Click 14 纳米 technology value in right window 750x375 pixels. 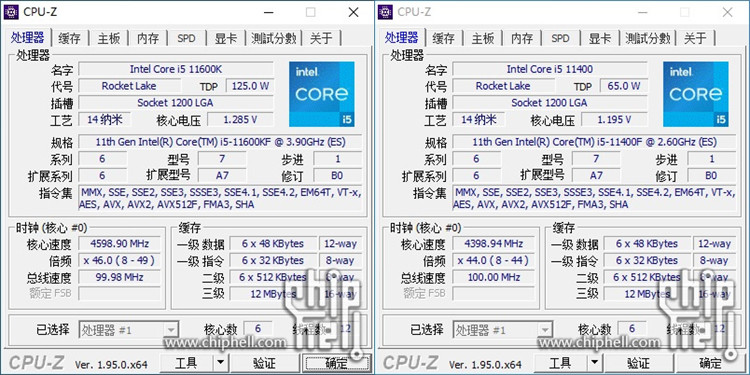coord(478,120)
